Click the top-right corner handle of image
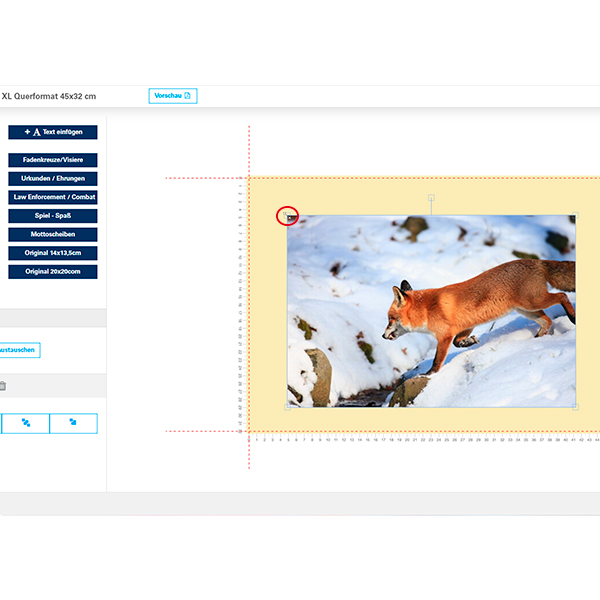Image resolution: width=600 pixels, height=600 pixels. point(575,215)
